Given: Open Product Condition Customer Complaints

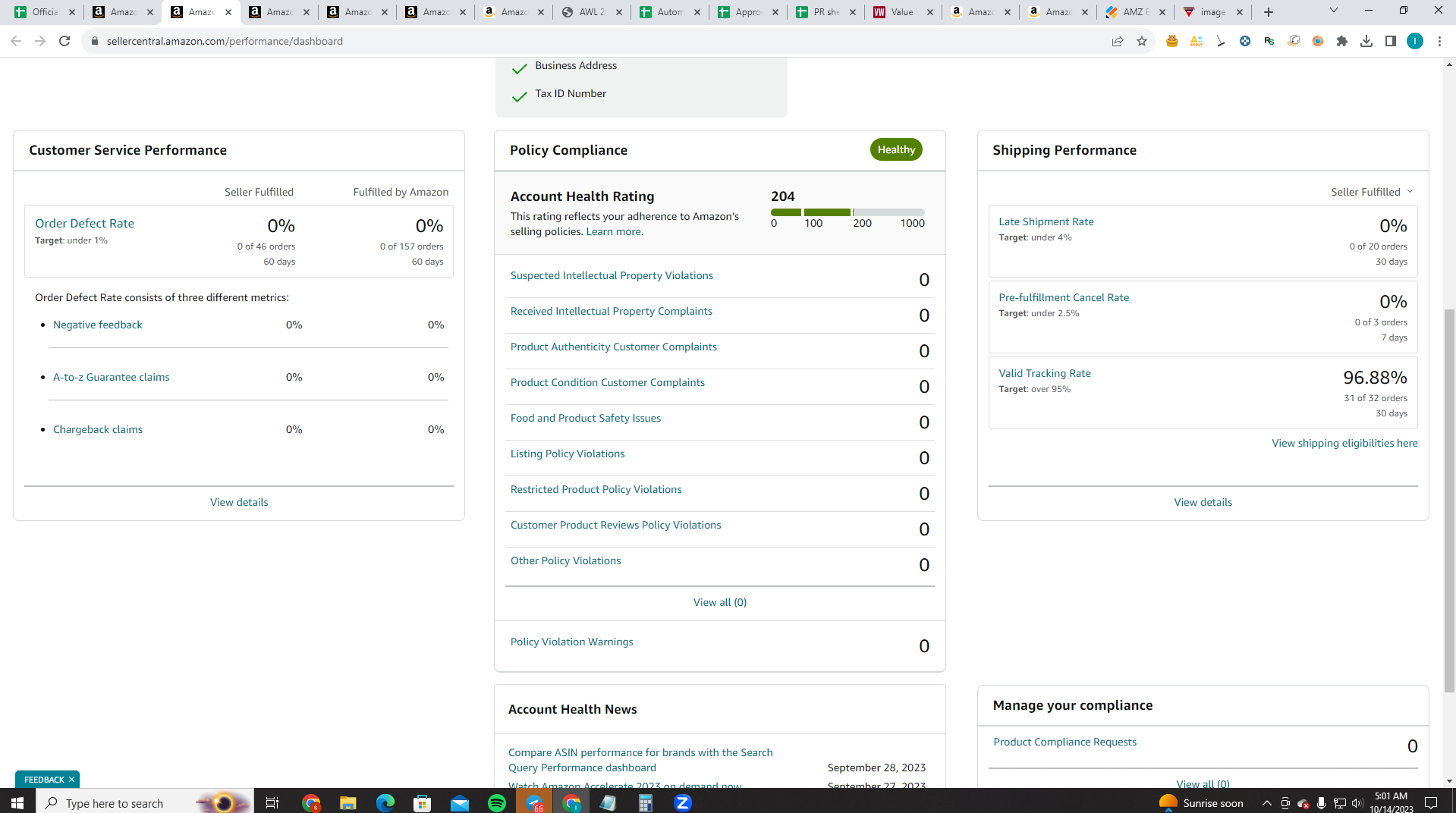Looking at the screenshot, I should pos(607,382).
